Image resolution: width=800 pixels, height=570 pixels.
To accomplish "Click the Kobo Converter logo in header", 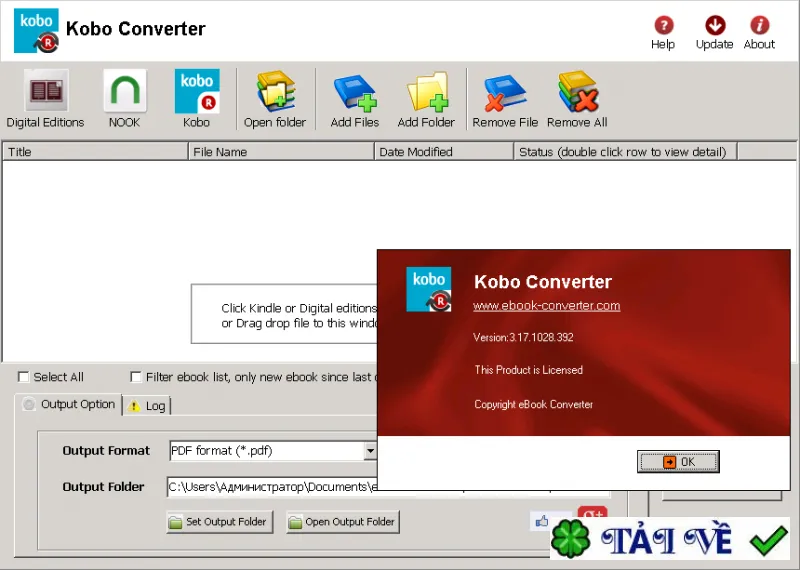I will point(36,31).
